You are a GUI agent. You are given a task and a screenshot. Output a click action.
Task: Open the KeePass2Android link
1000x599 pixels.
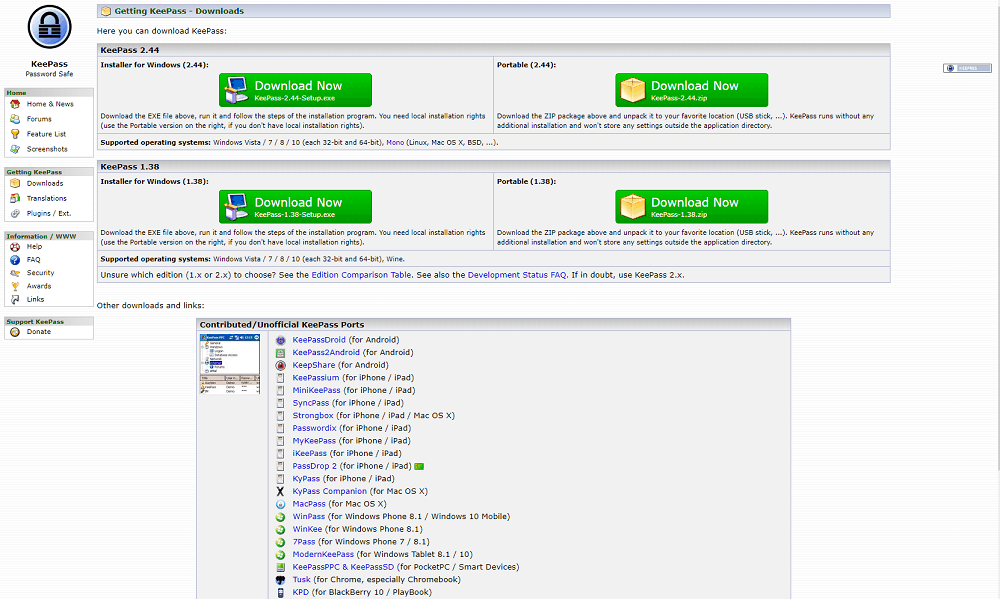click(326, 353)
